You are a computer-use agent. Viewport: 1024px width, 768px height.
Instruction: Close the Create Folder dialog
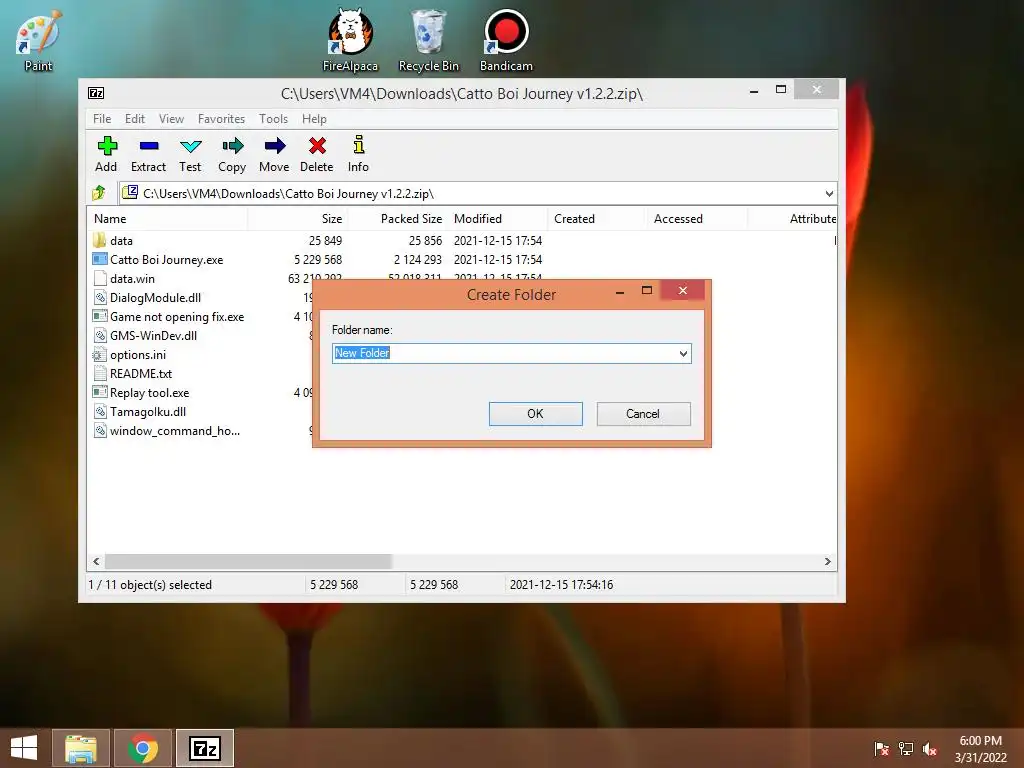click(x=682, y=290)
